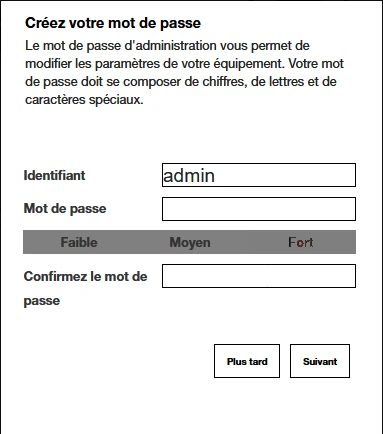The image size is (383, 434).
Task: Click the Fort strength segment
Action: [300, 242]
